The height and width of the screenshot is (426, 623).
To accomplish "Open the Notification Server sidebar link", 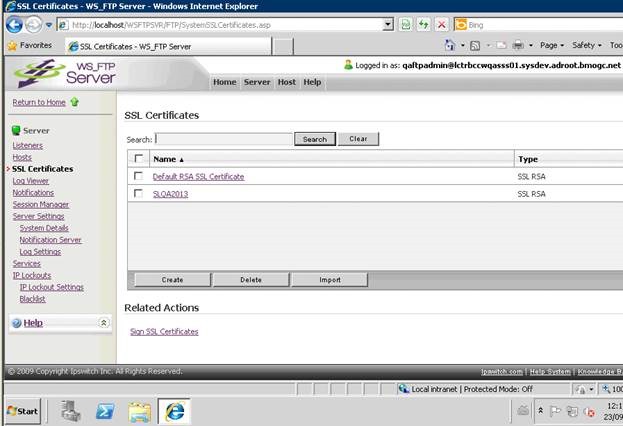I will click(x=50, y=240).
